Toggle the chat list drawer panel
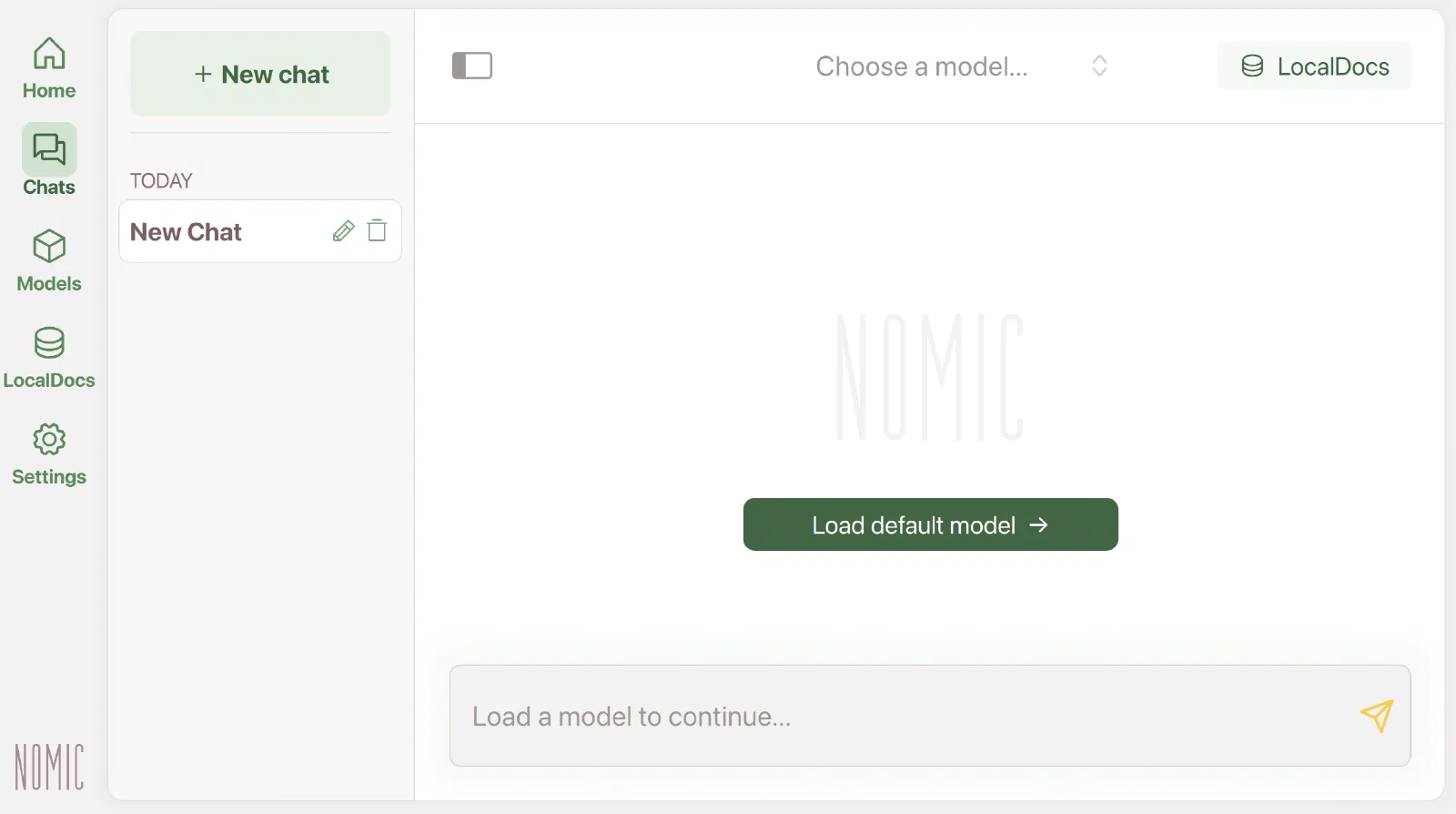 tap(472, 66)
